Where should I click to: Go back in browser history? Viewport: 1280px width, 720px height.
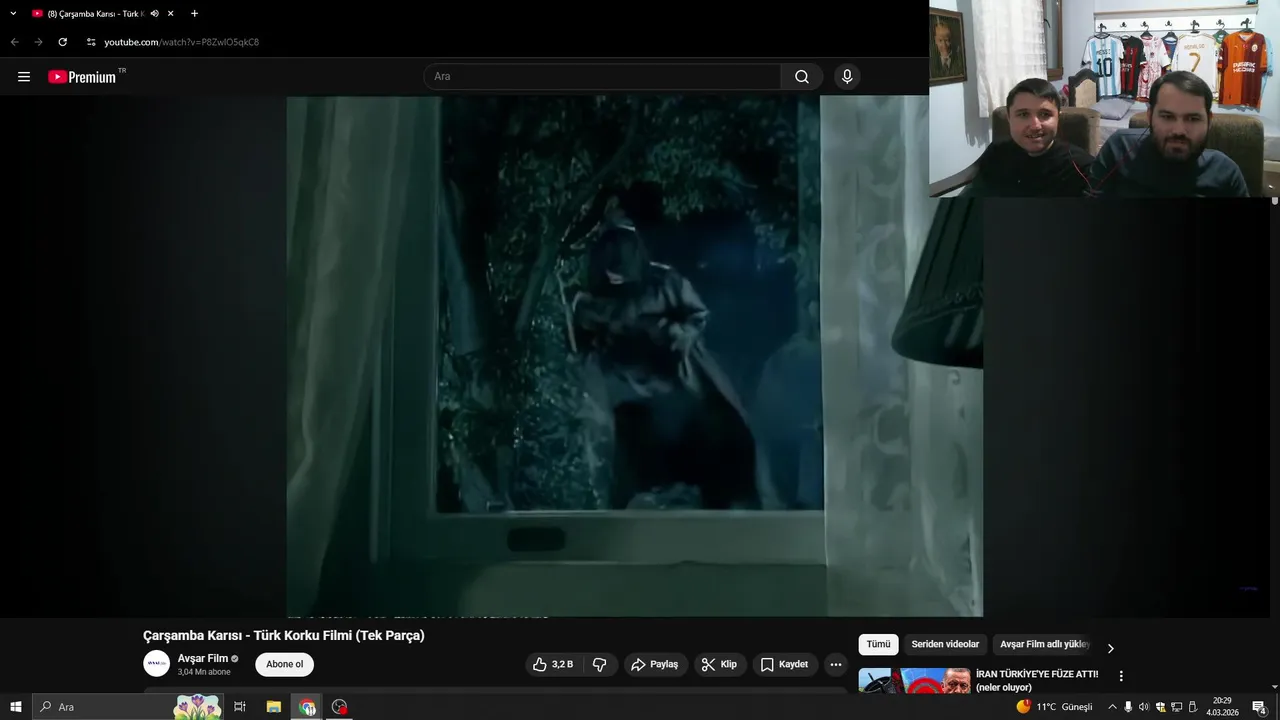coord(14,42)
